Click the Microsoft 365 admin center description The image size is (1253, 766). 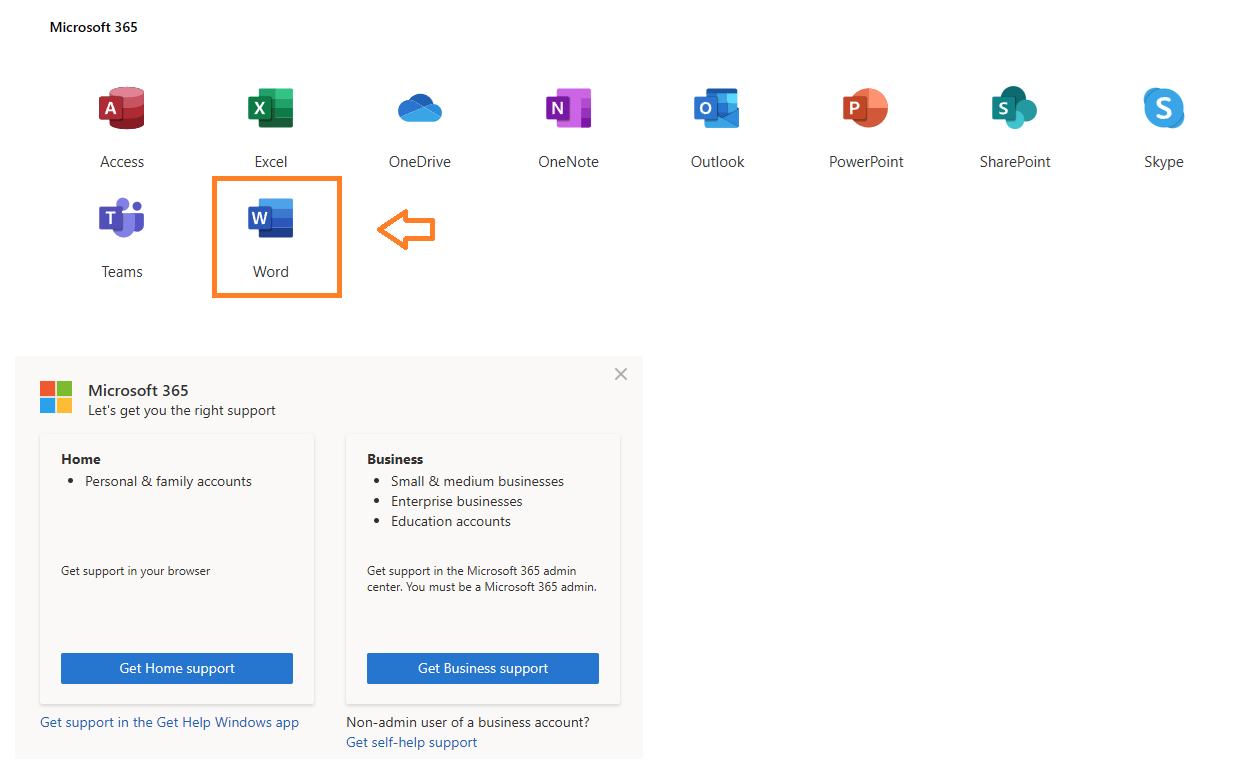(482, 579)
